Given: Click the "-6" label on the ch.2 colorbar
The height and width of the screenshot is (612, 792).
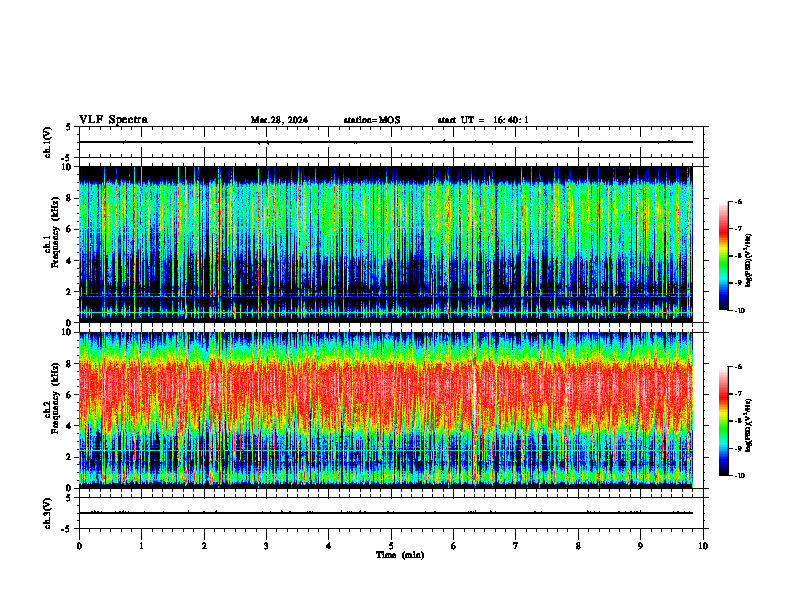Looking at the screenshot, I should 738,367.
